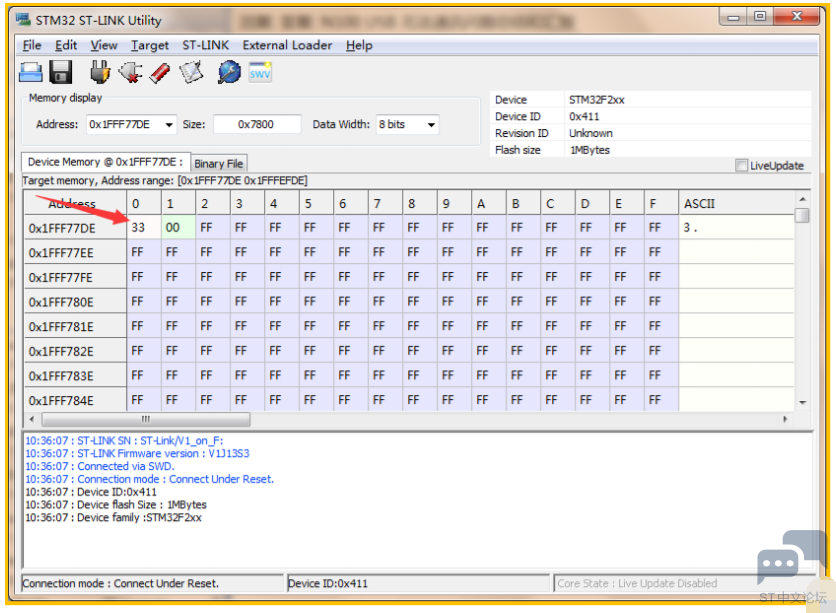Click the Flash size value 1MBytes
This screenshot has width=836, height=613.
coord(590,150)
